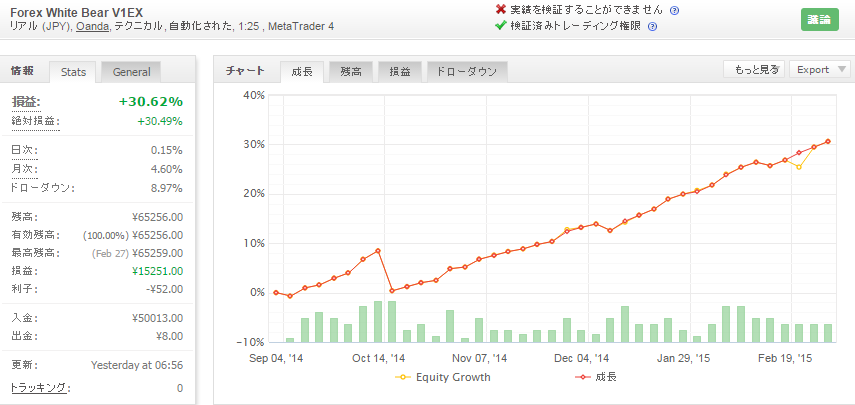
Task: Click the (Feb 27) ¥65259.00 highest balance value
Action: click(x=137, y=253)
